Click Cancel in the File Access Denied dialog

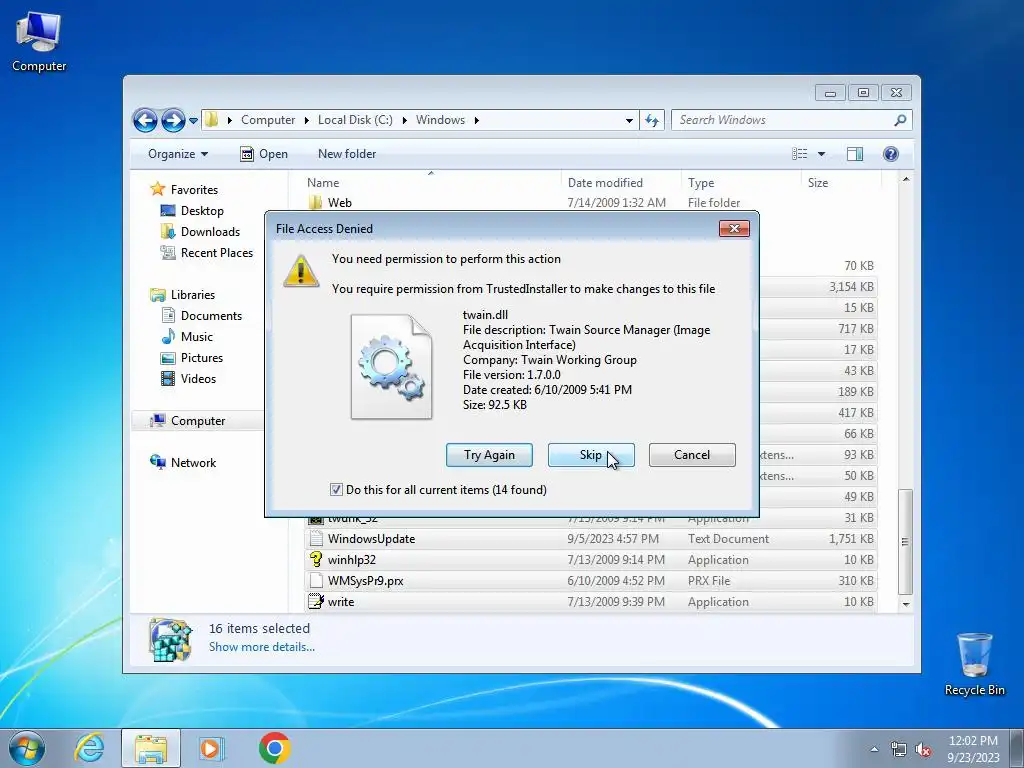(x=692, y=455)
